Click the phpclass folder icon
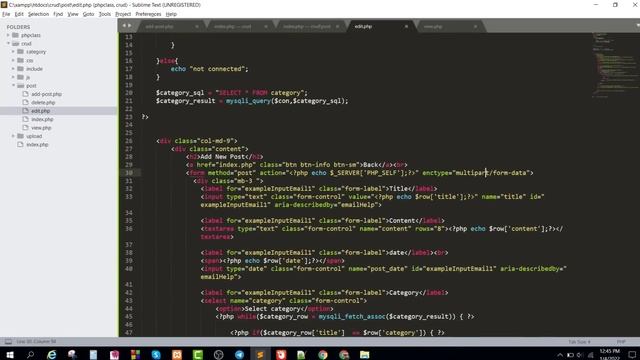The width and height of the screenshot is (640, 360). (16, 36)
